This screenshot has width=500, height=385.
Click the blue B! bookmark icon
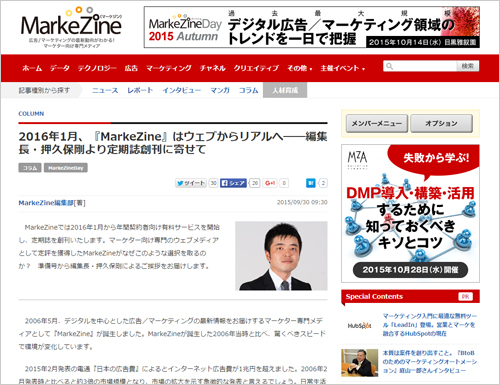click(311, 183)
